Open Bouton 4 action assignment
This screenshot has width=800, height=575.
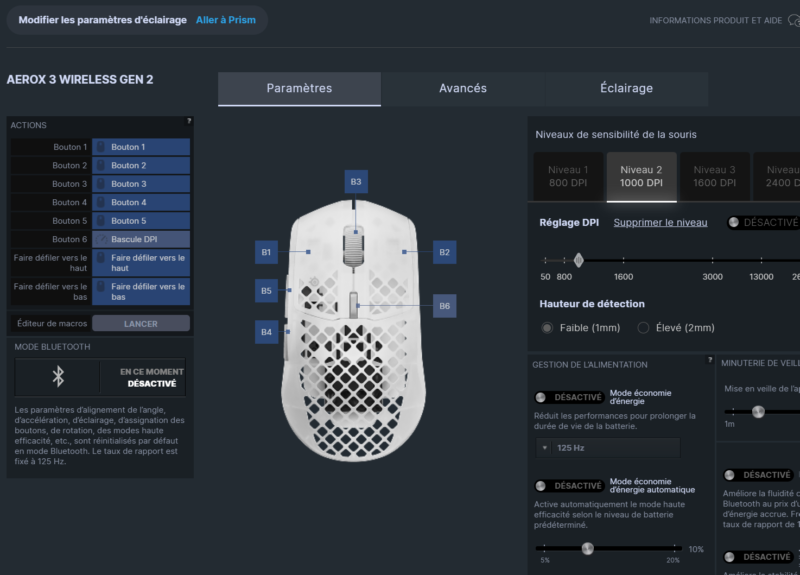point(141,202)
